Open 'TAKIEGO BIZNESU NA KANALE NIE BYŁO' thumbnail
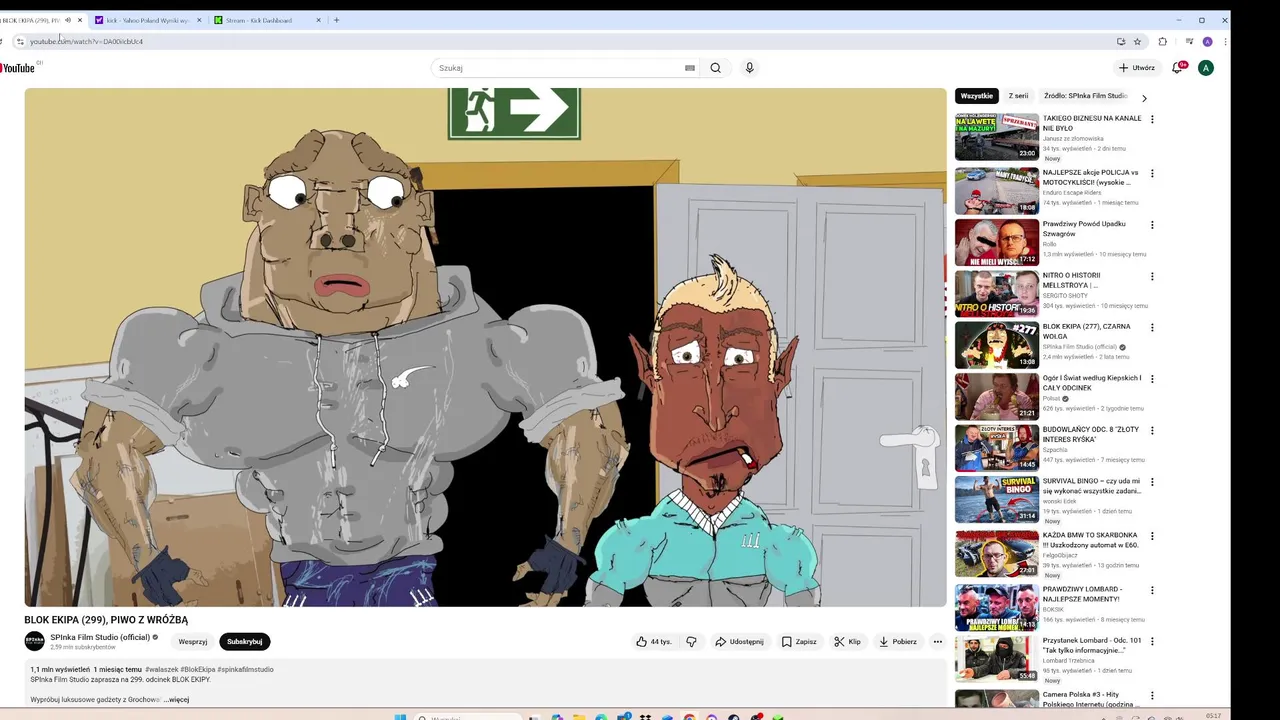 click(x=996, y=137)
